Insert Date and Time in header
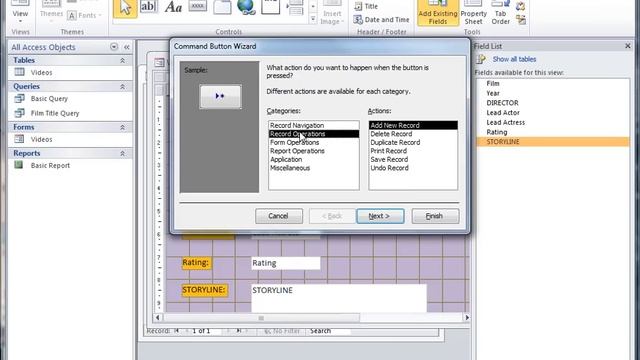 pos(381,20)
